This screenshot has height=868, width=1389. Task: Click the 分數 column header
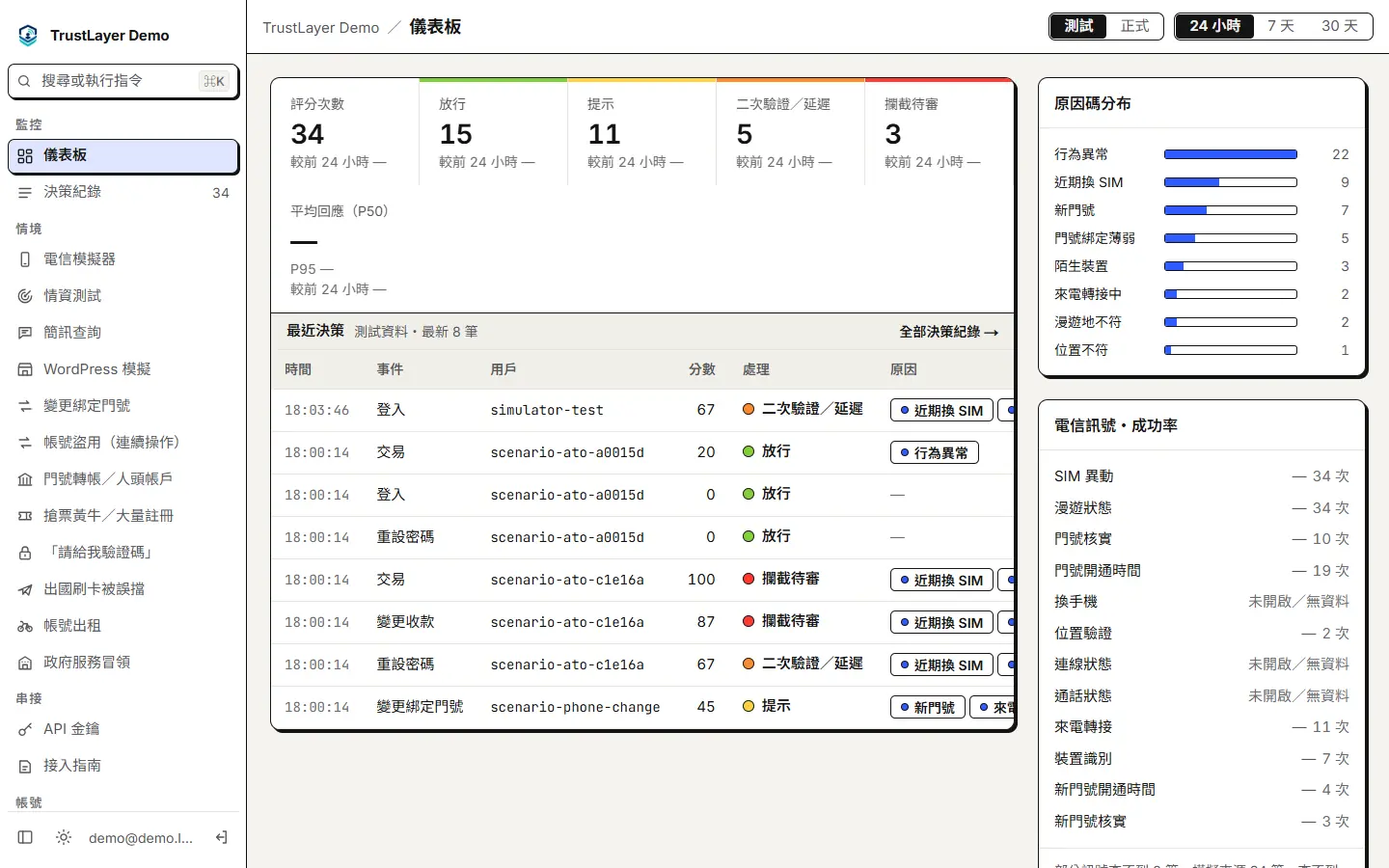click(702, 369)
